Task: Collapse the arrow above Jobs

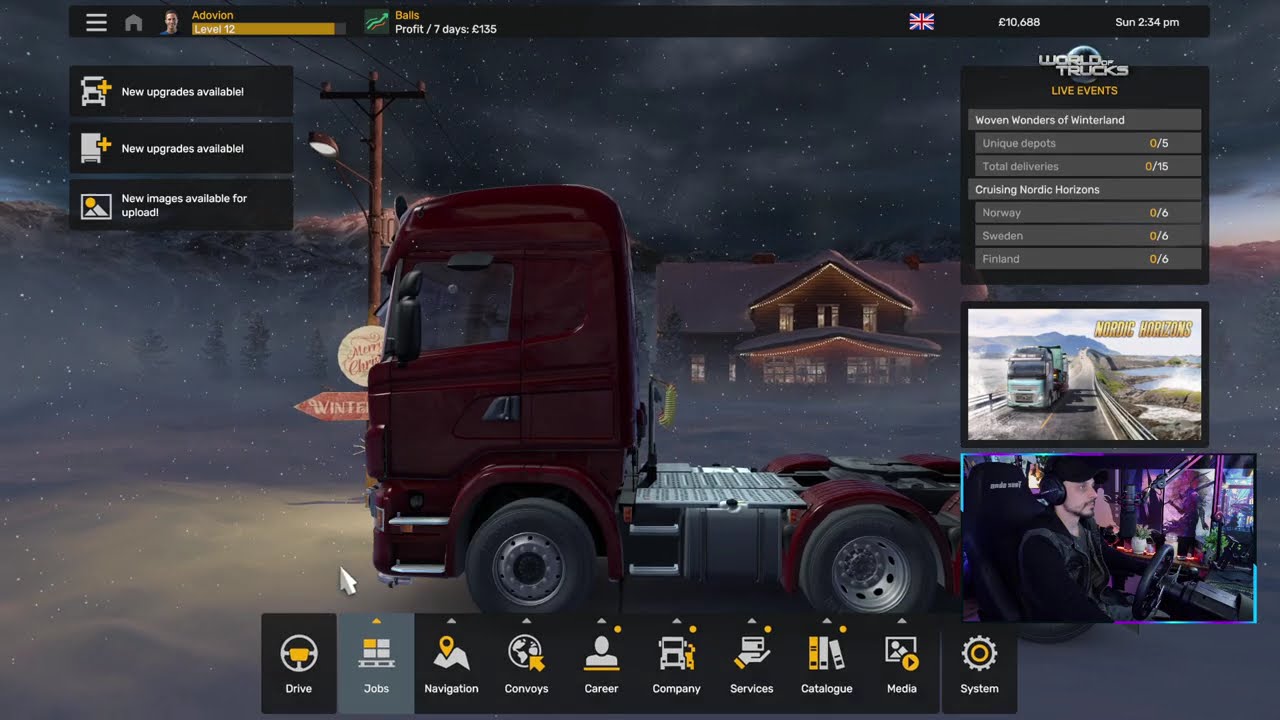Action: [x=376, y=621]
